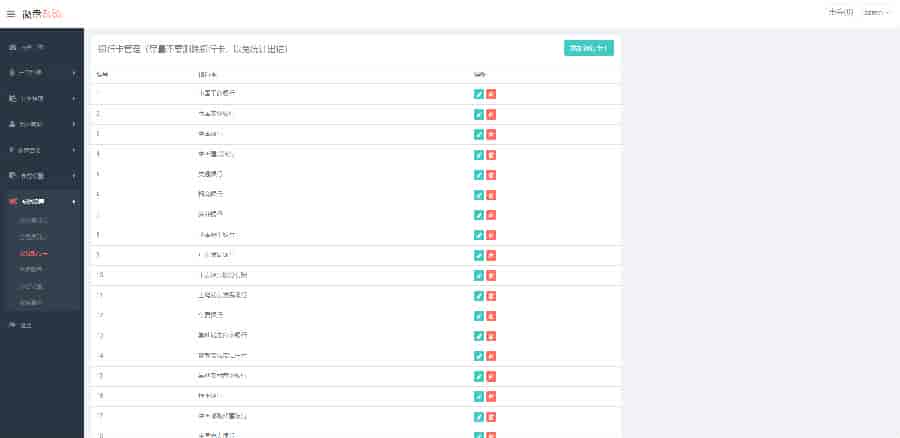Delete the bank in row 13
The width and height of the screenshot is (900, 438).
pos(491,336)
